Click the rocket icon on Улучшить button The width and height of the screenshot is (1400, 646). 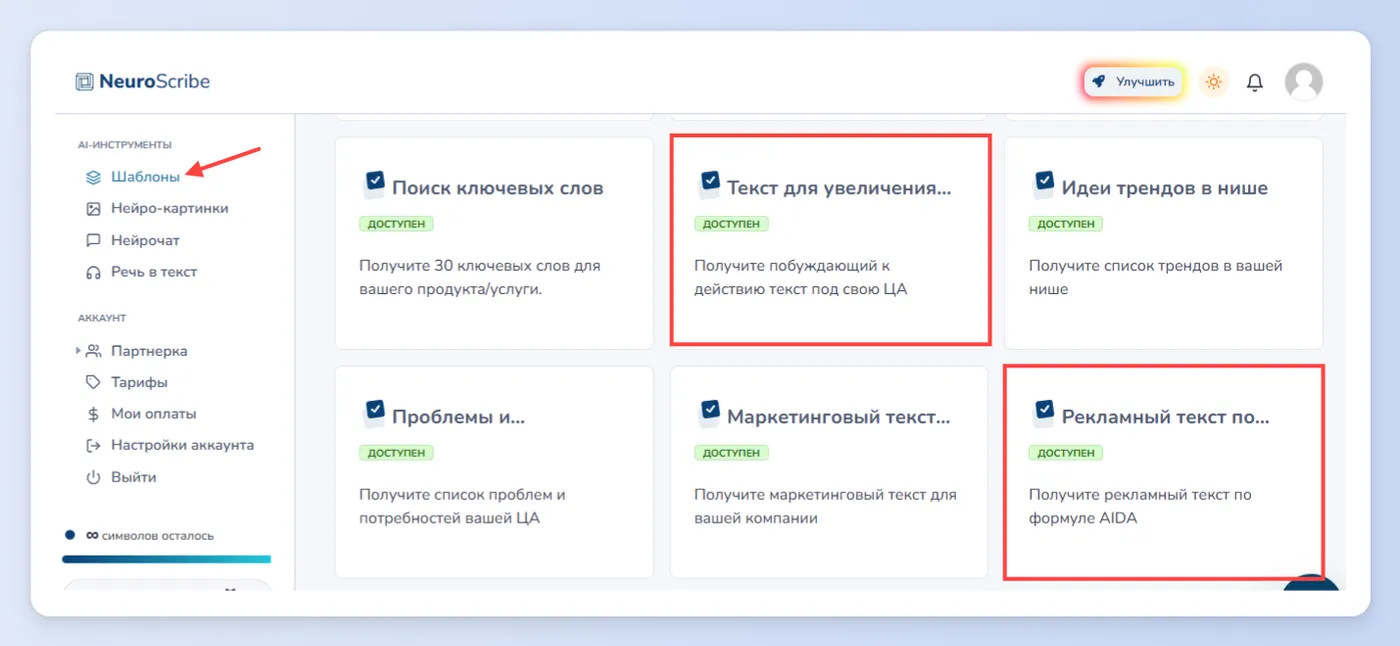coord(1099,82)
